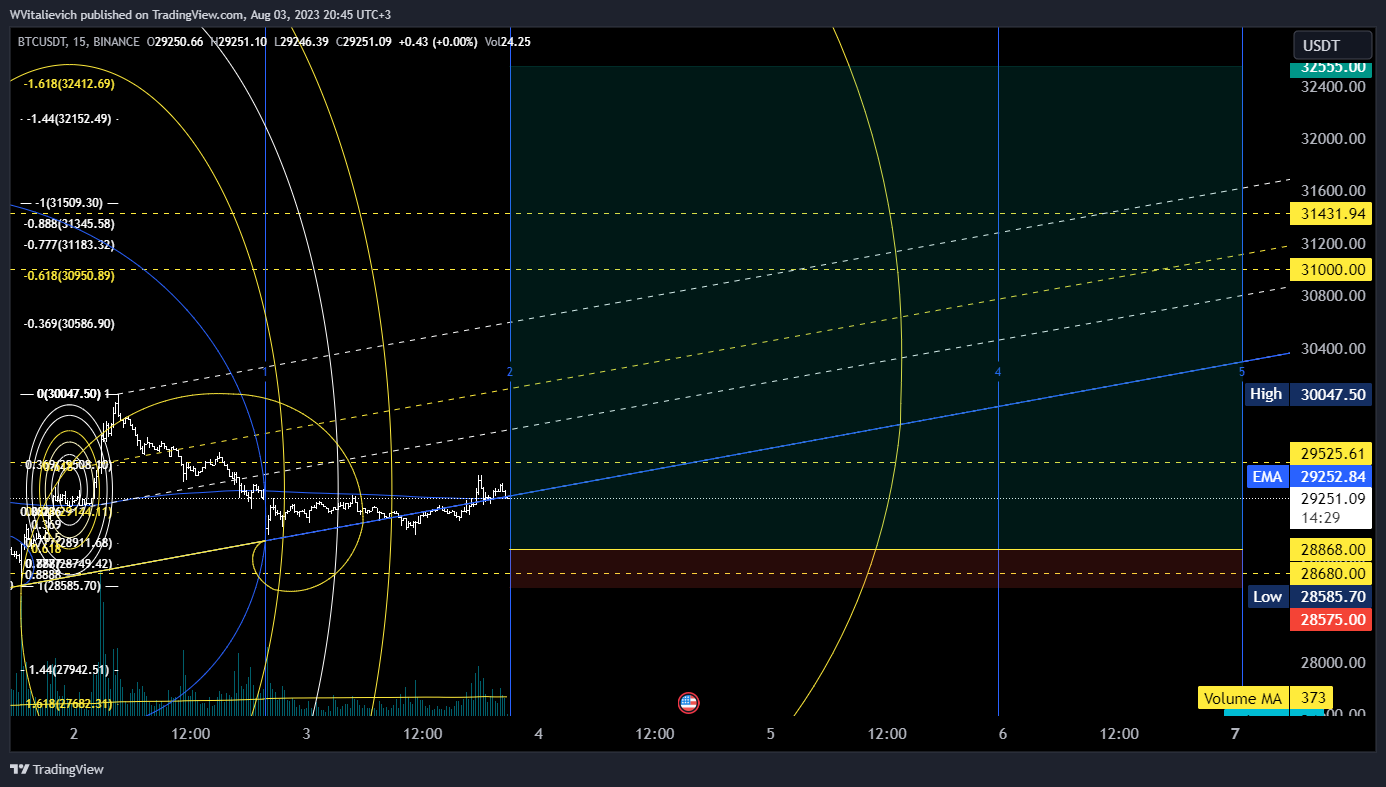Click the current price label 29251.09
The image size is (1386, 787).
(x=1330, y=497)
